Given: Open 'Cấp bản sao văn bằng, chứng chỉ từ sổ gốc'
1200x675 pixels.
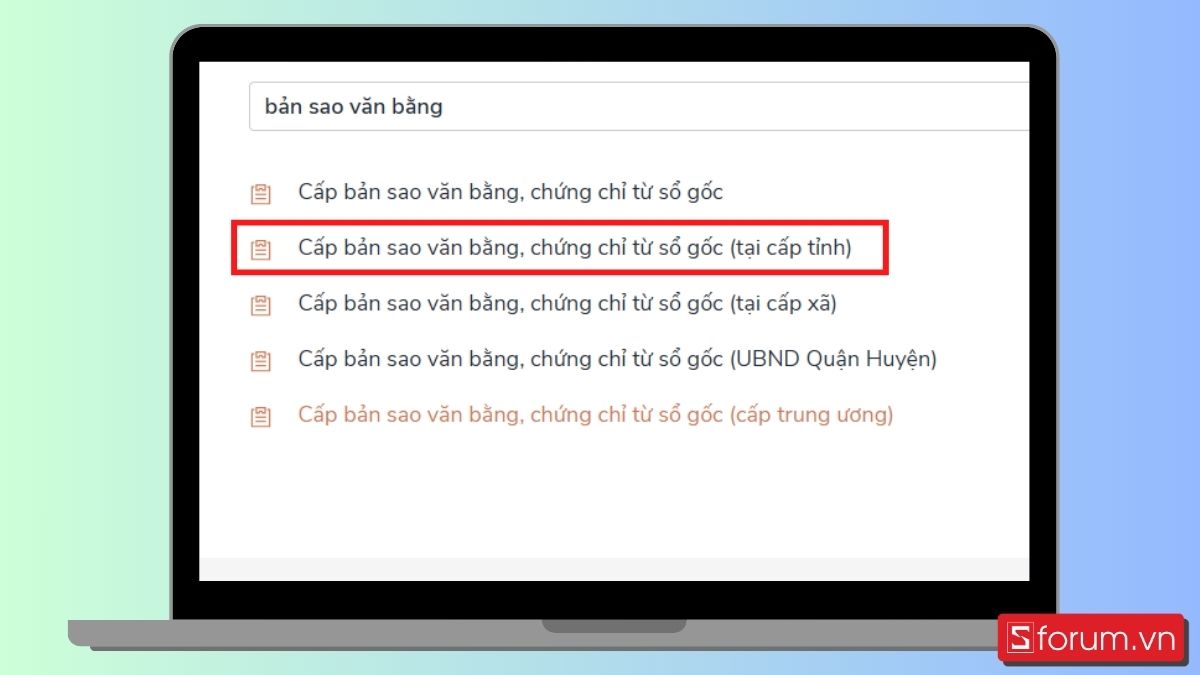Looking at the screenshot, I should (x=510, y=192).
